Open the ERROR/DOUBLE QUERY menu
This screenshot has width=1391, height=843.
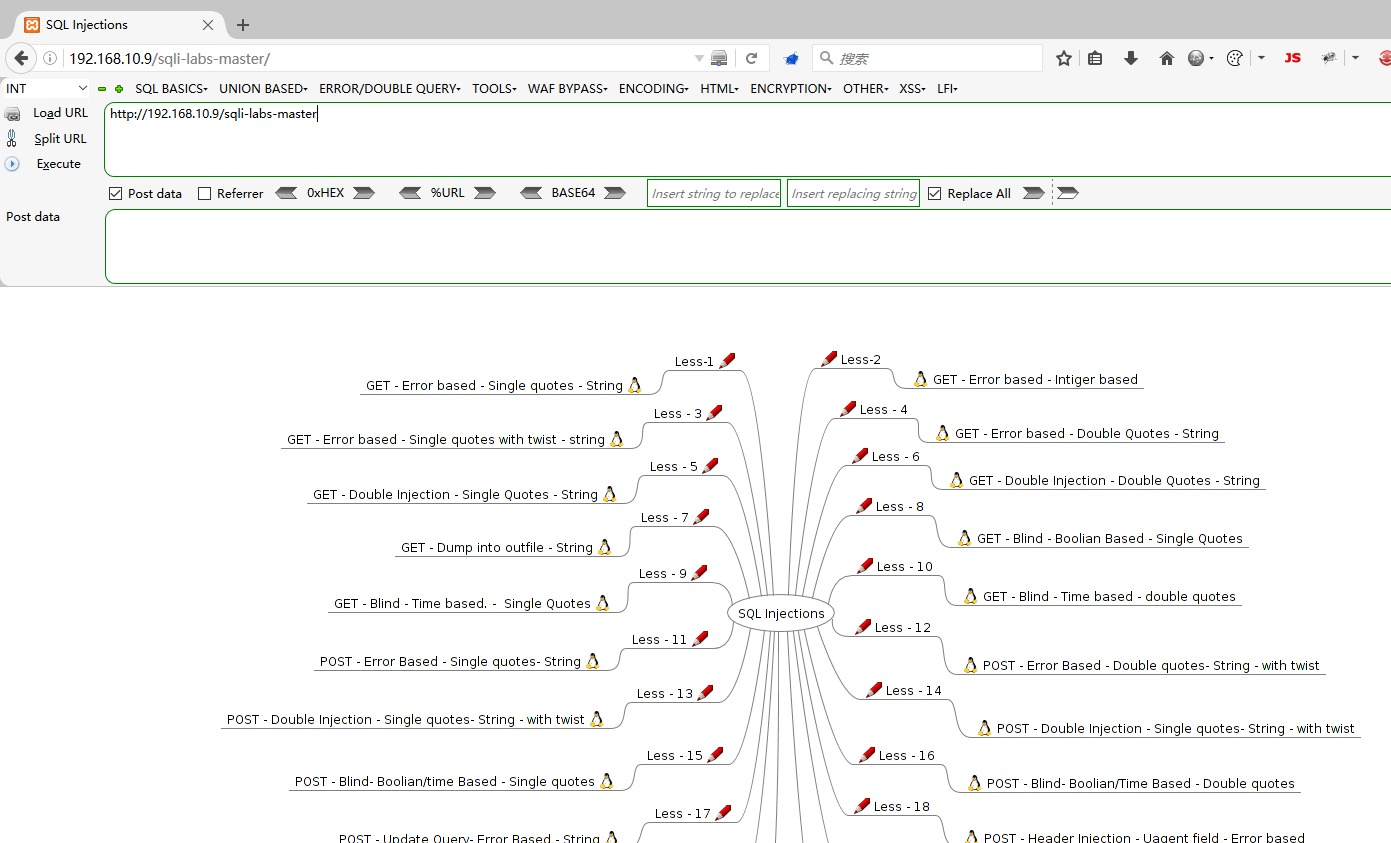[x=390, y=89]
